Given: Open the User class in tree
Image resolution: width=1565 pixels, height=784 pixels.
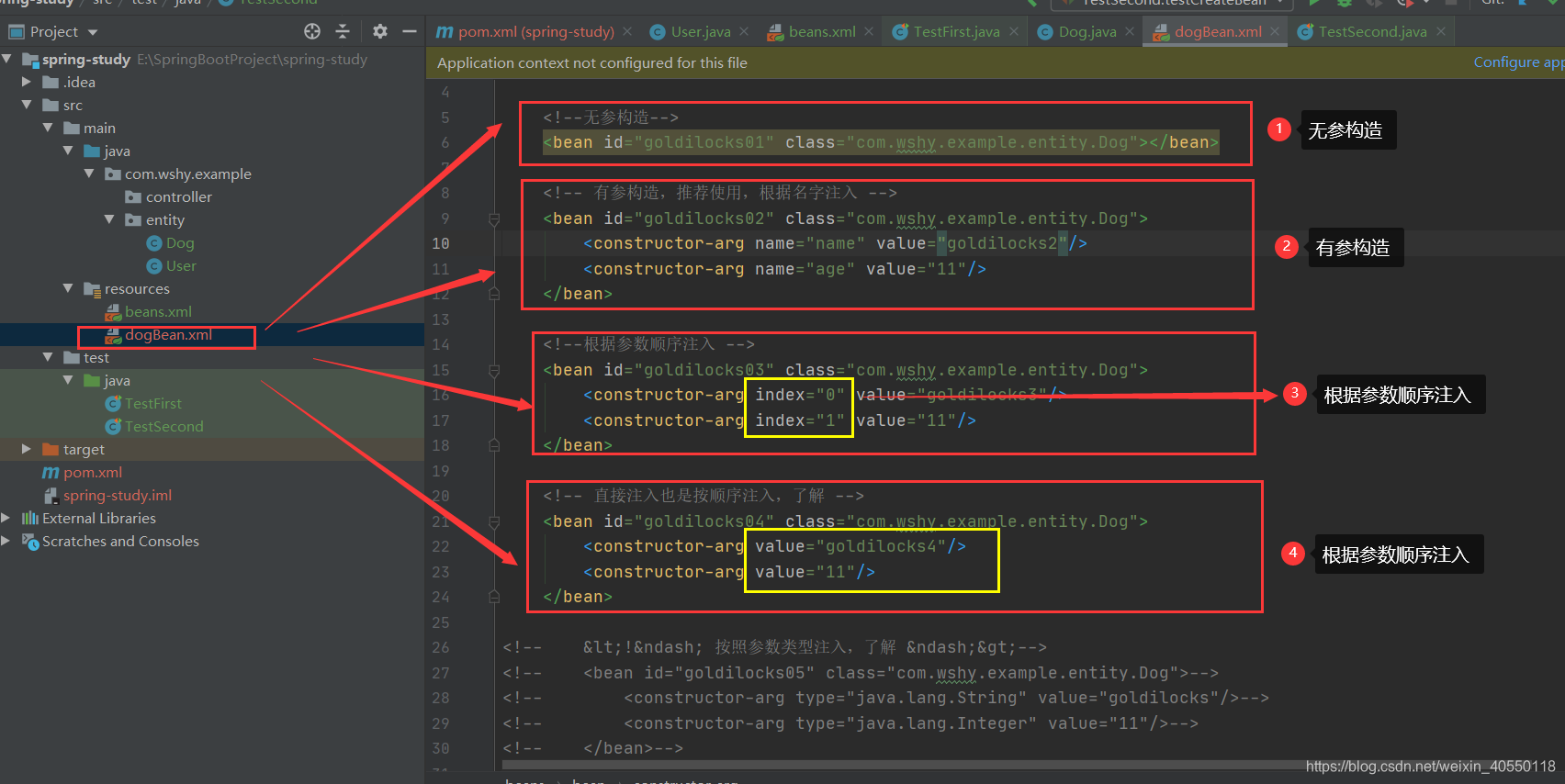Looking at the screenshot, I should (x=181, y=265).
